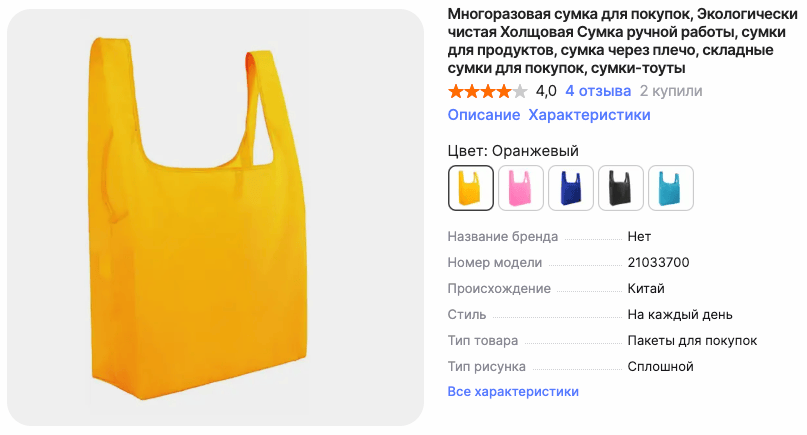Open the Характеристики link

tap(589, 115)
